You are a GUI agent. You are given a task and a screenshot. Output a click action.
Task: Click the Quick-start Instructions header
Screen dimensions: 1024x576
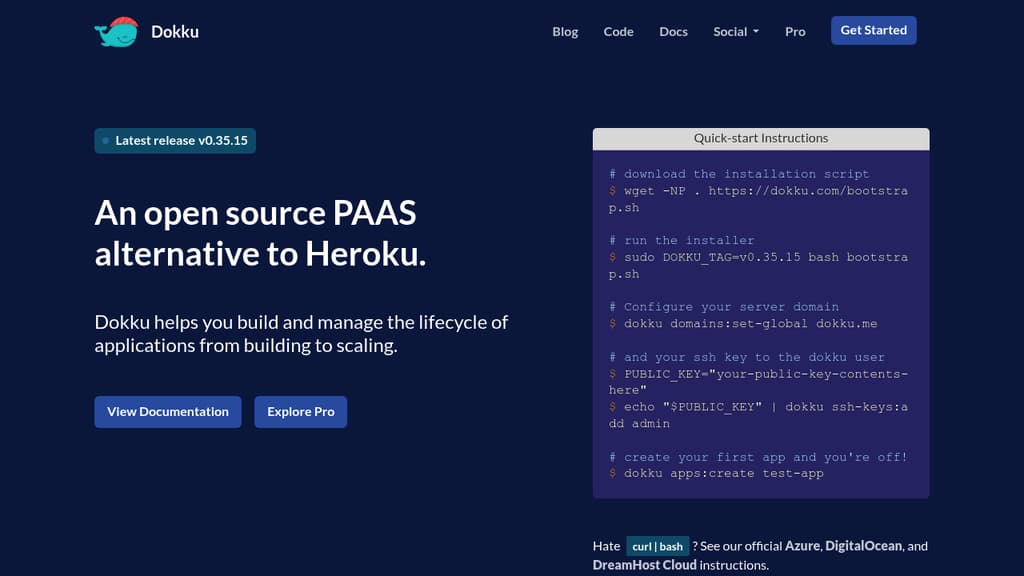pyautogui.click(x=761, y=139)
